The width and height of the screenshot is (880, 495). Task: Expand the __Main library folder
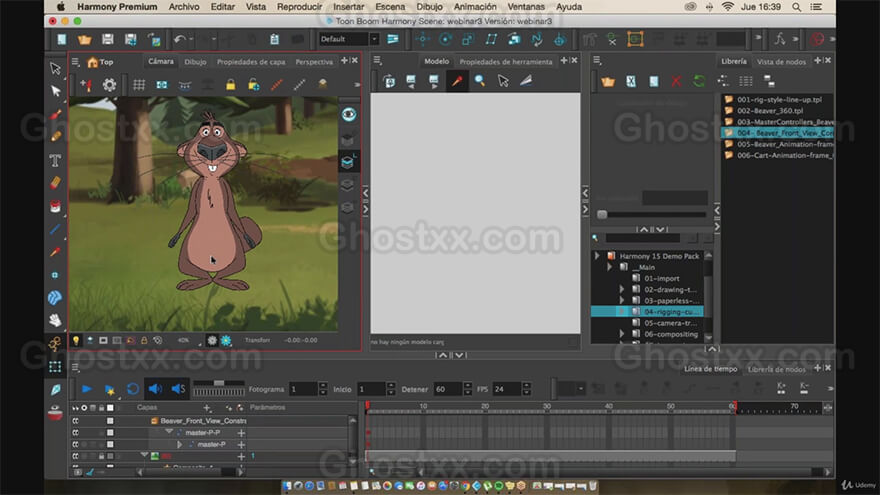[x=609, y=267]
